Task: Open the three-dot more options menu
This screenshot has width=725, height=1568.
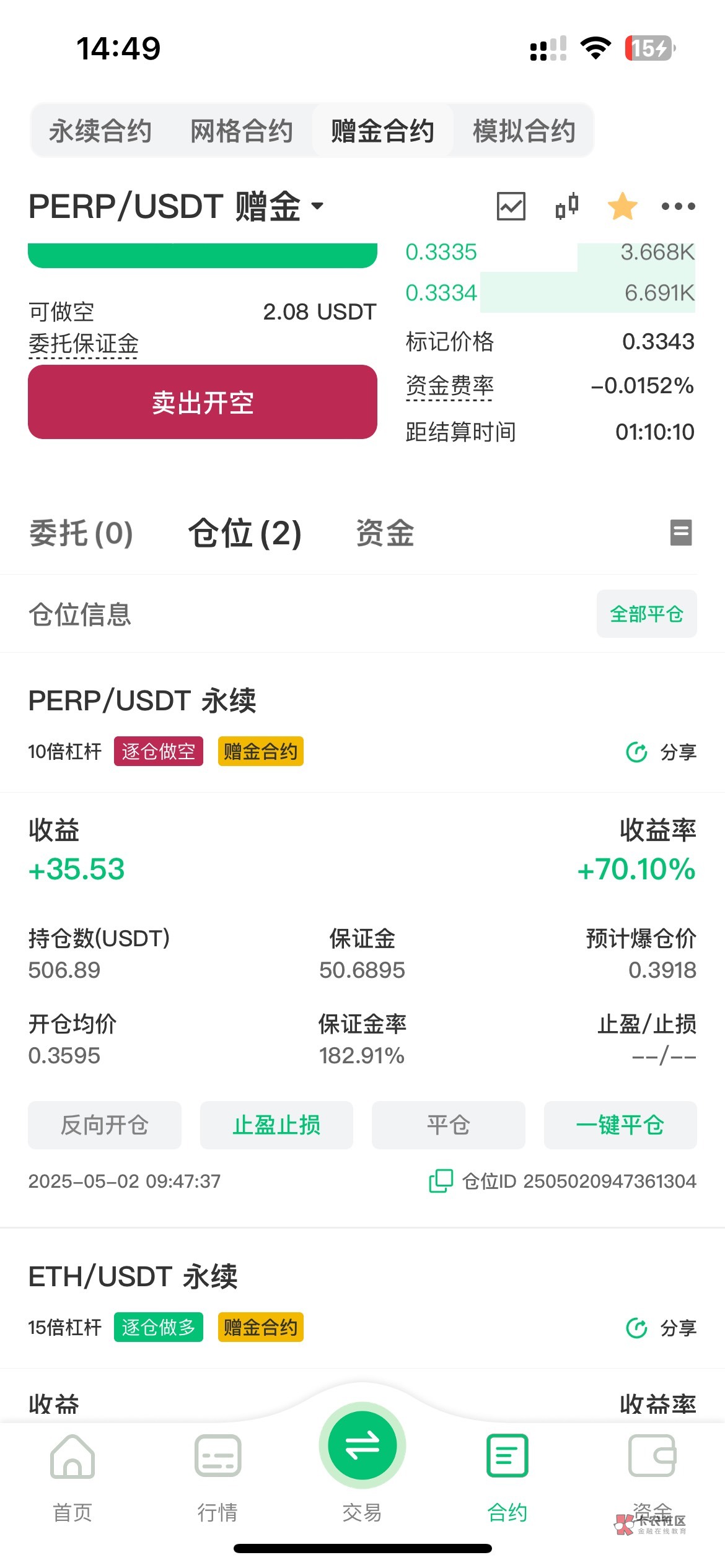Action: (678, 206)
